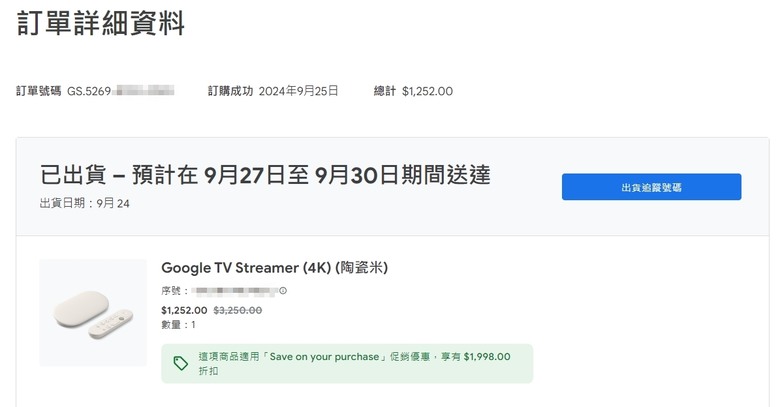Viewport: 780px width, 407px height.
Task: Click the 訂購成功 label
Action: click(x=230, y=91)
